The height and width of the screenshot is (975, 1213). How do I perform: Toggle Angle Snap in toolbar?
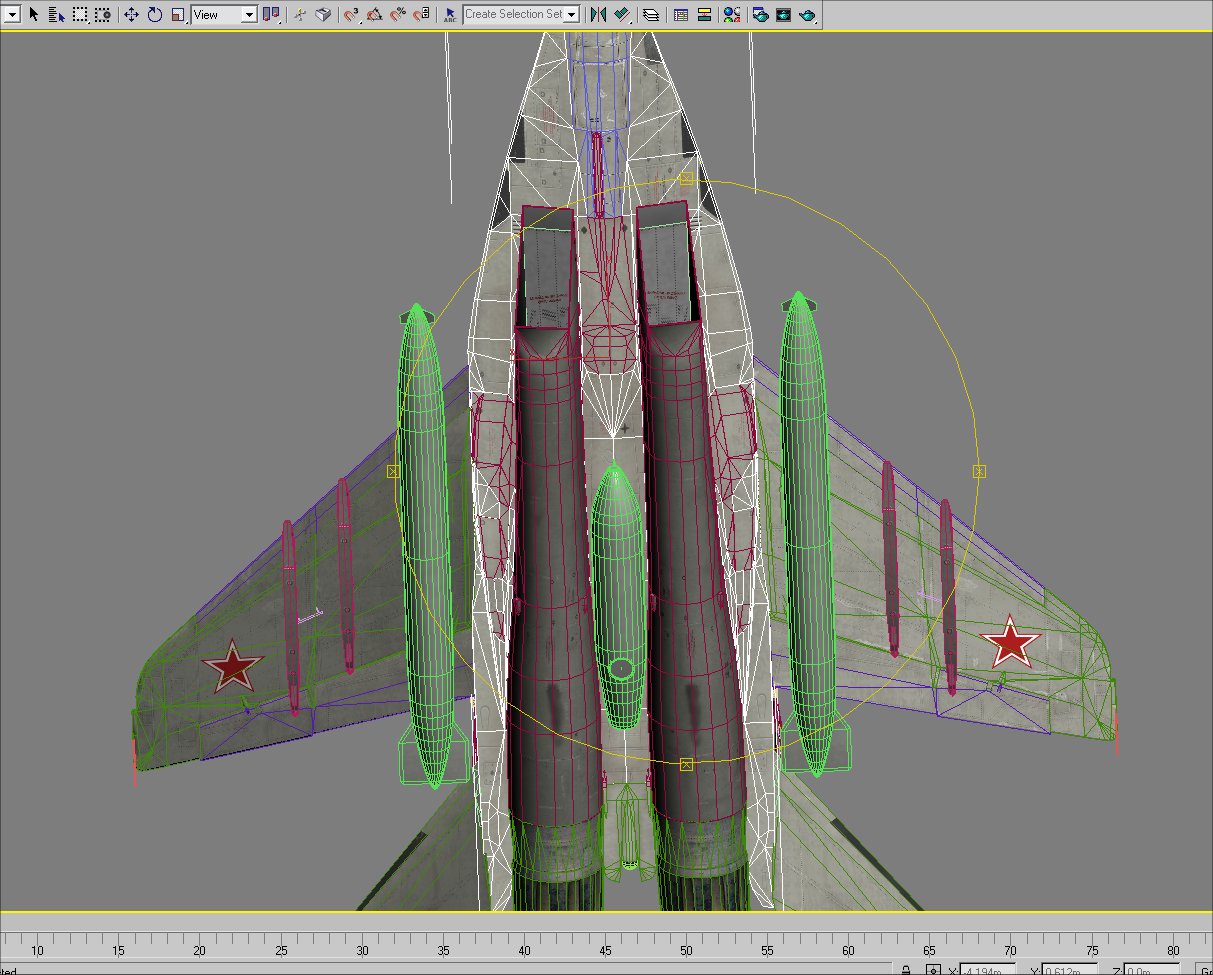coord(375,14)
